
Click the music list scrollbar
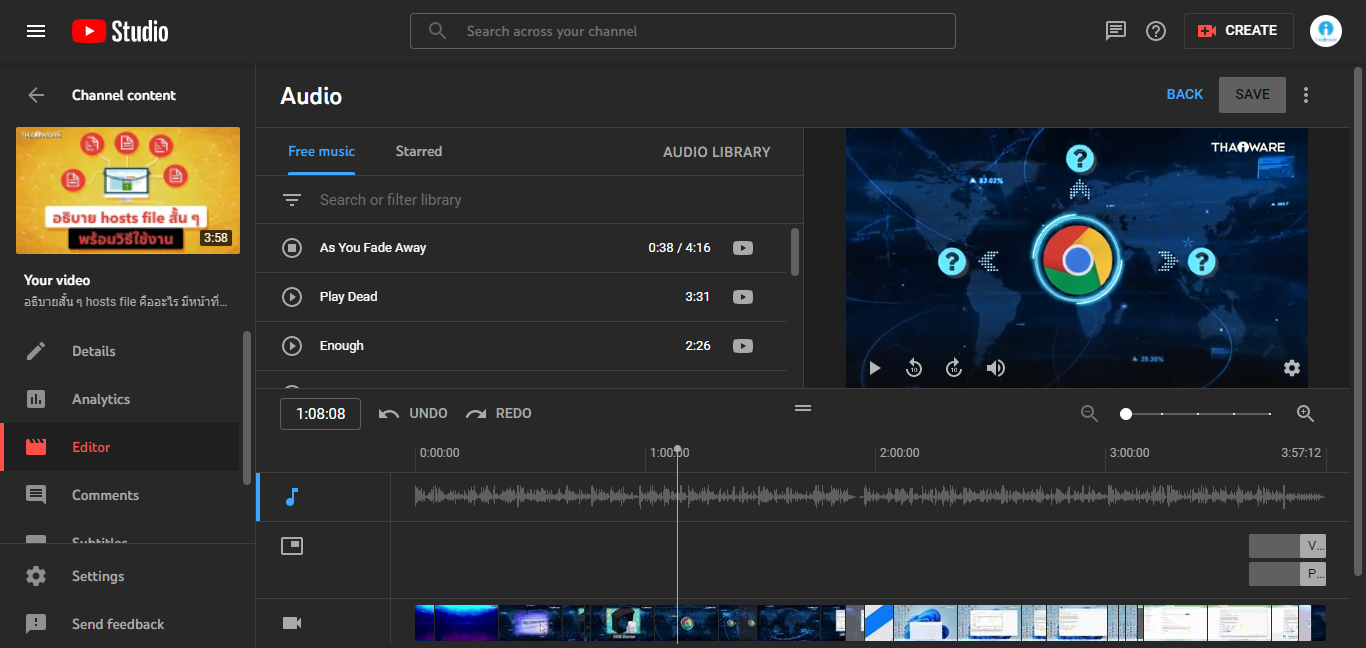[x=795, y=252]
